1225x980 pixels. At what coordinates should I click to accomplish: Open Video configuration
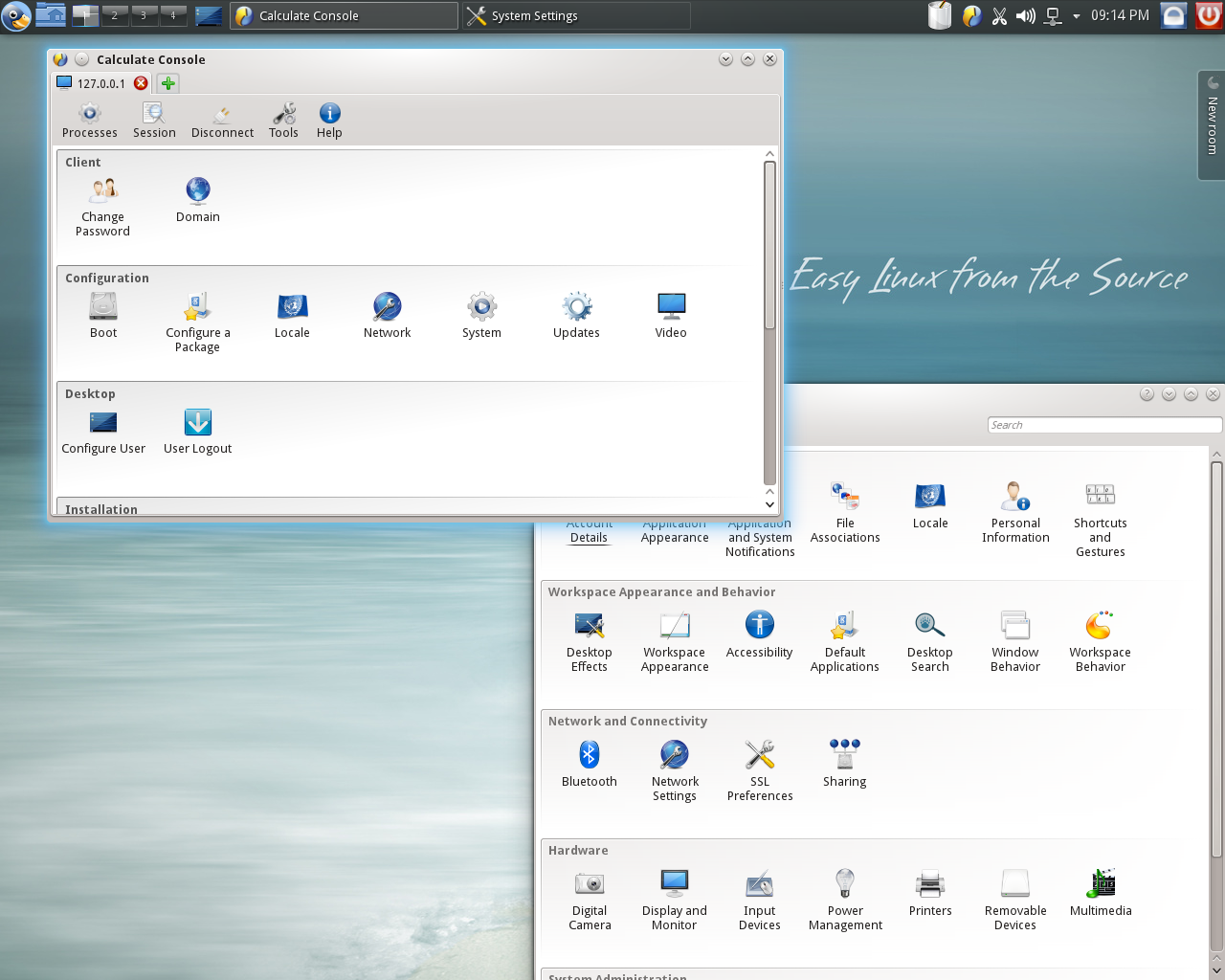point(671,316)
